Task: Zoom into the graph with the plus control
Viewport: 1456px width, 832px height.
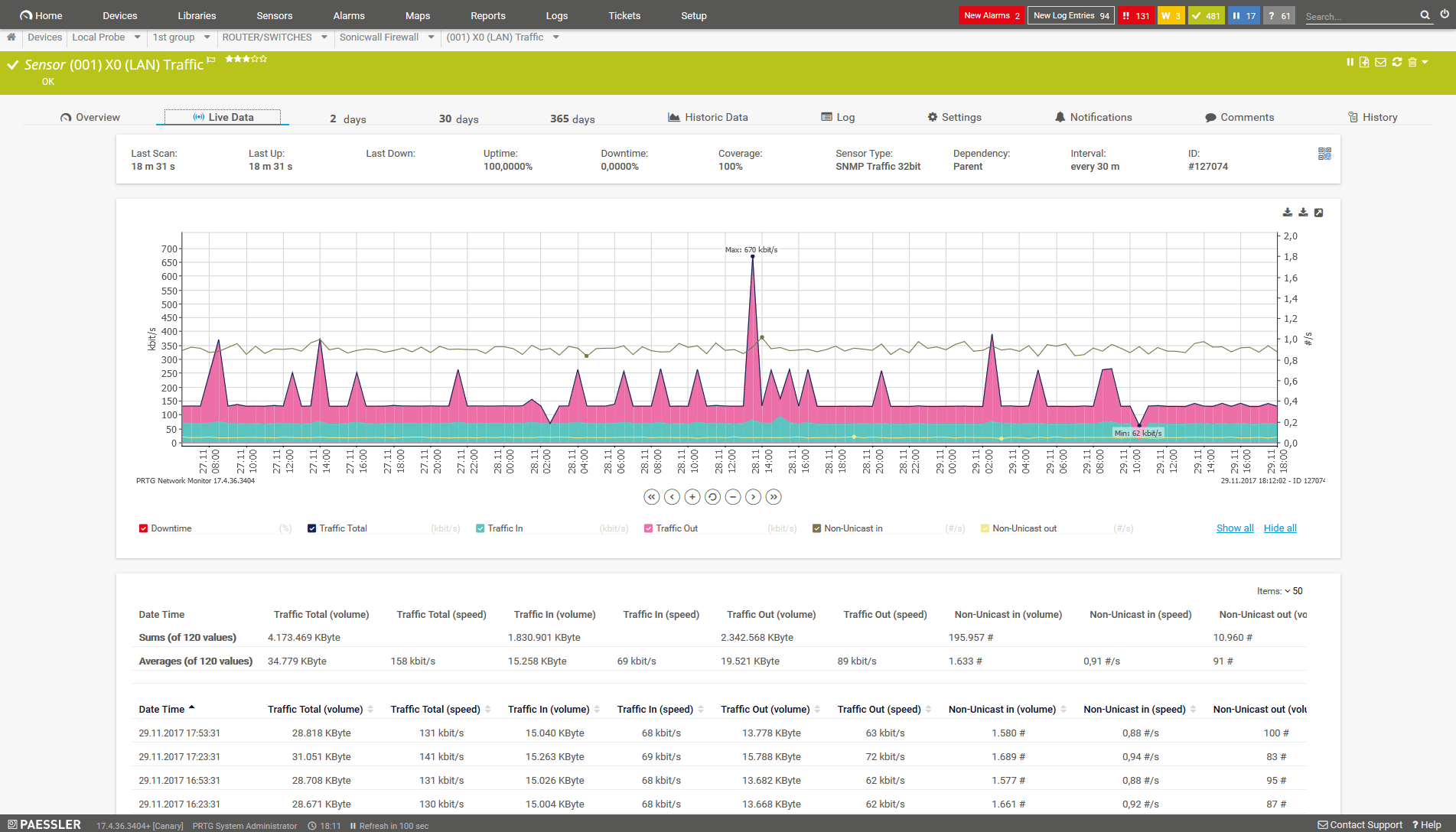Action: (692, 497)
